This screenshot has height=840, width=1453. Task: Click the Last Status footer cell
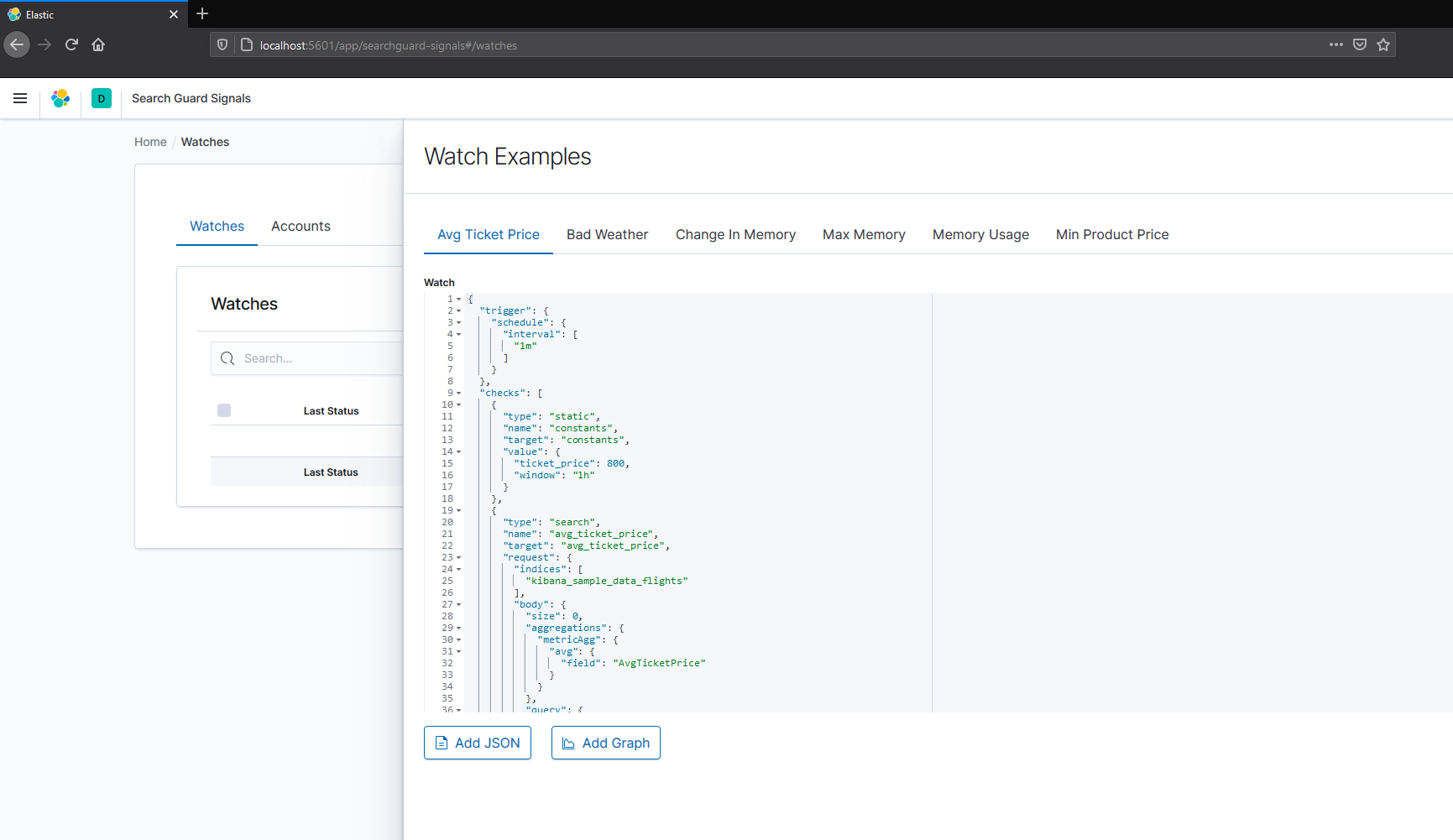331,472
